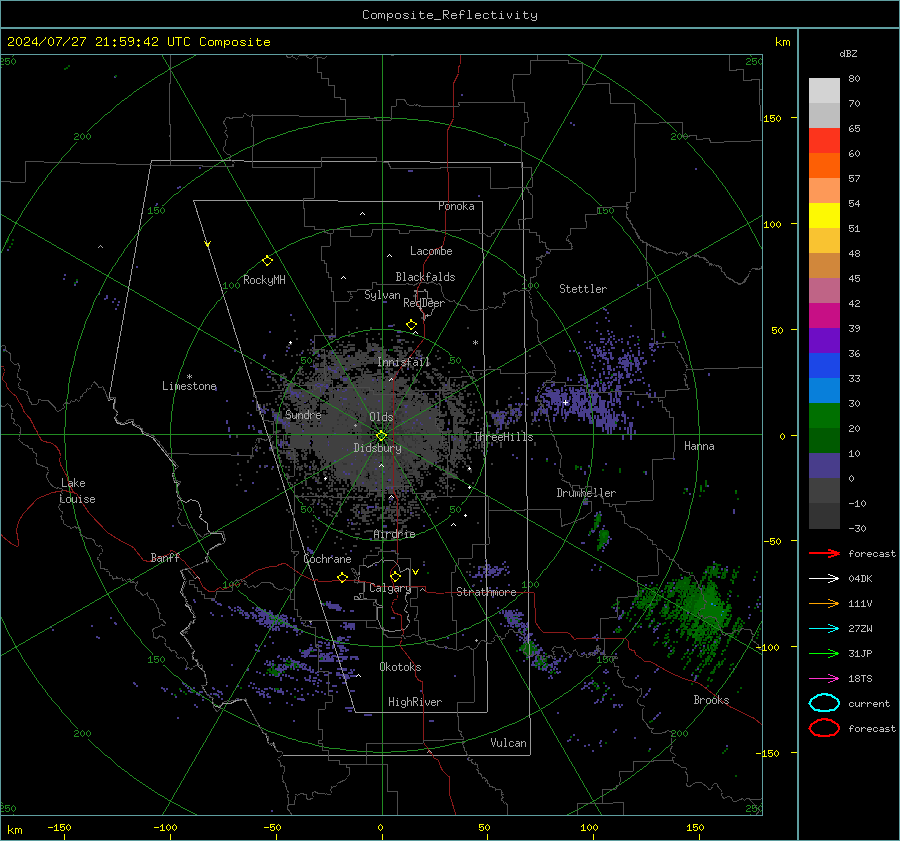
Task: Select the 80 dBZ light gray swatch
Action: [824, 91]
